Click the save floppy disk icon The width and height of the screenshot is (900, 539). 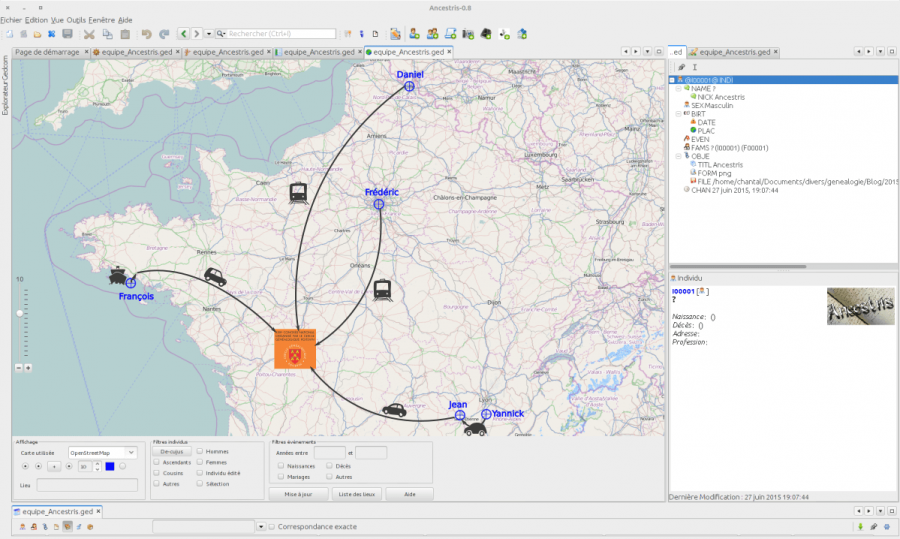point(67,34)
